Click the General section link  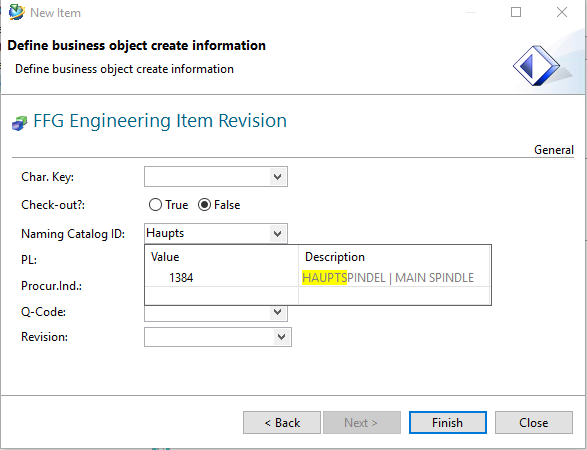[x=554, y=150]
